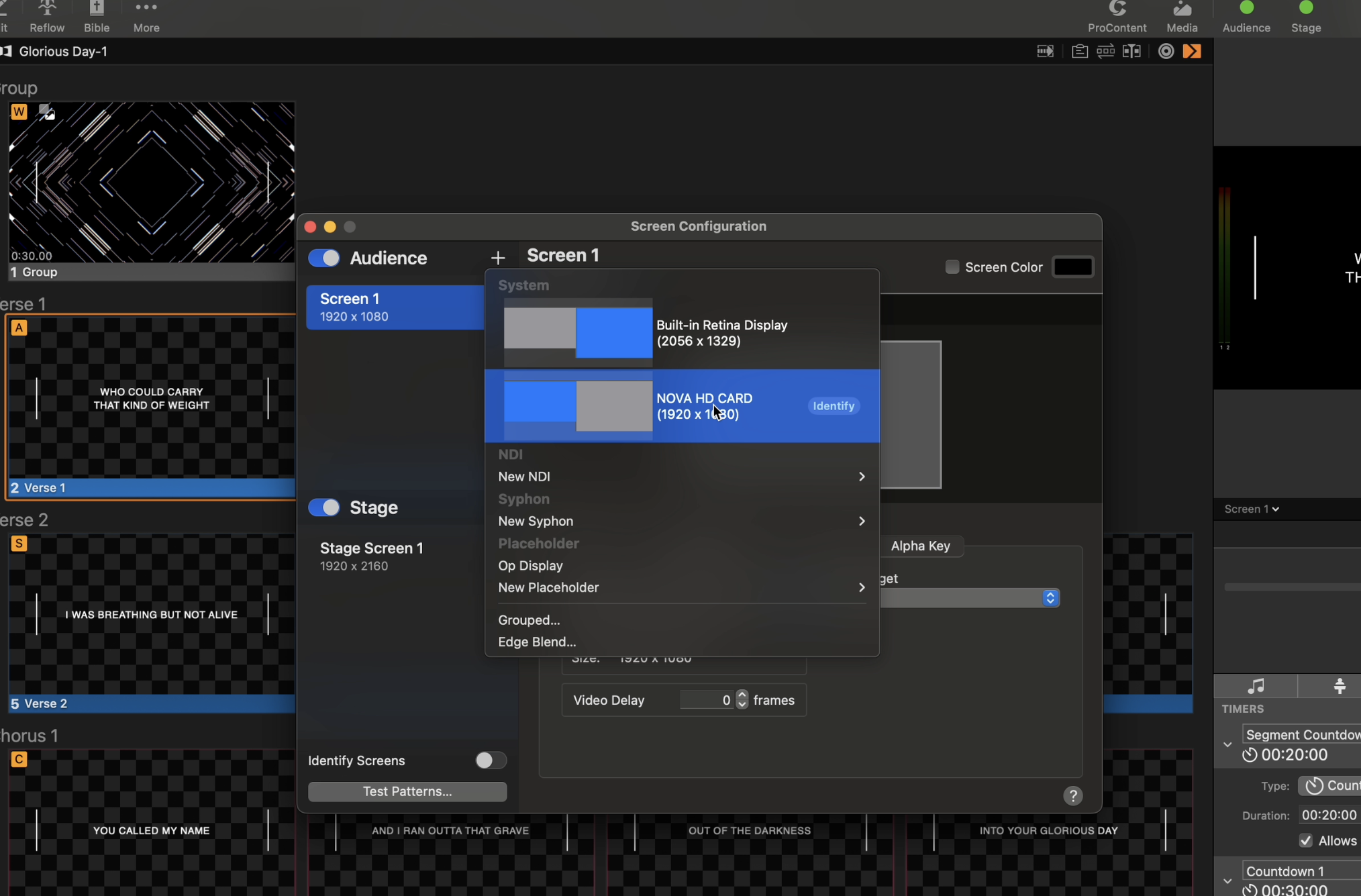Expand the New Syphon submenu
This screenshot has height=896, width=1361.
point(682,521)
